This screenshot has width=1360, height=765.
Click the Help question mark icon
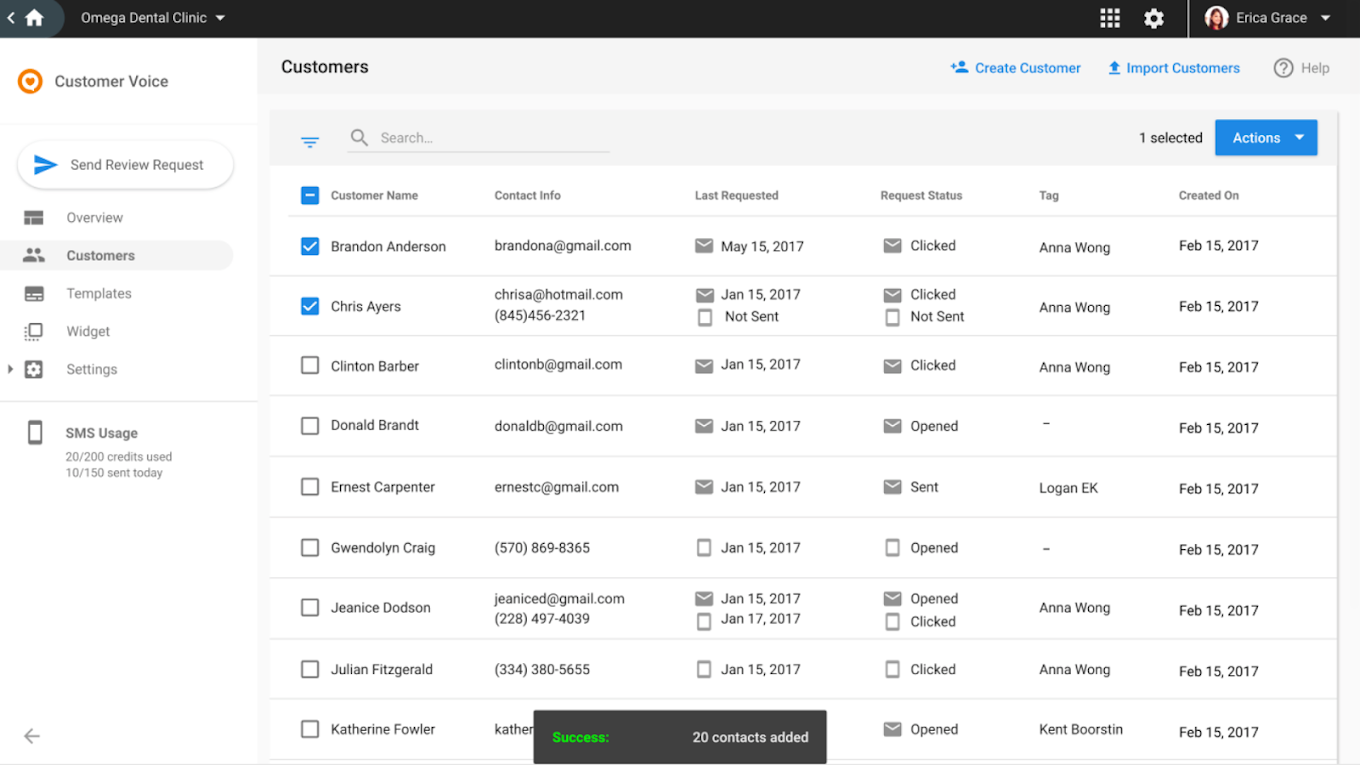(1283, 68)
